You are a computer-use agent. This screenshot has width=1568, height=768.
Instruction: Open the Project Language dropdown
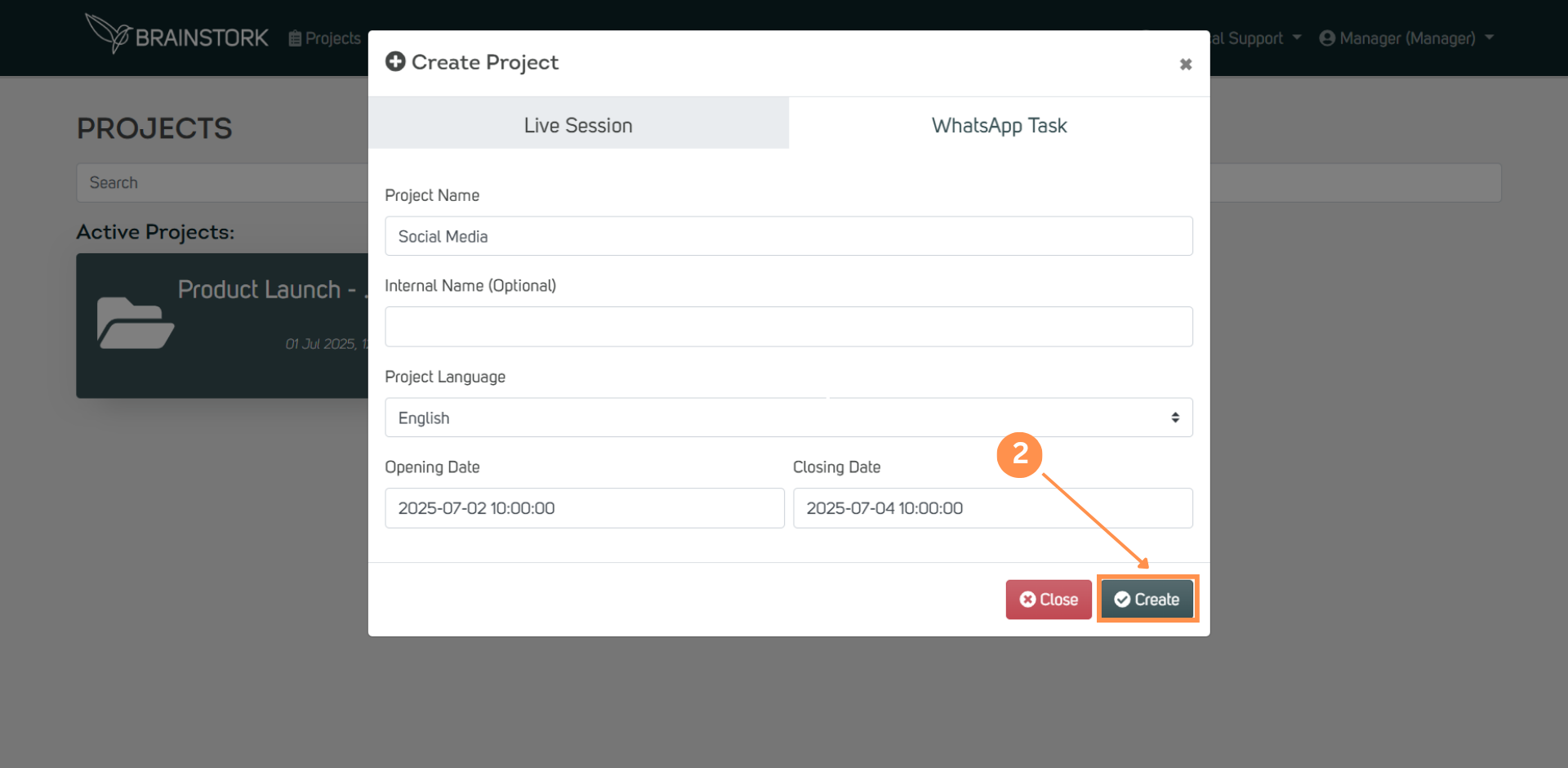point(789,417)
